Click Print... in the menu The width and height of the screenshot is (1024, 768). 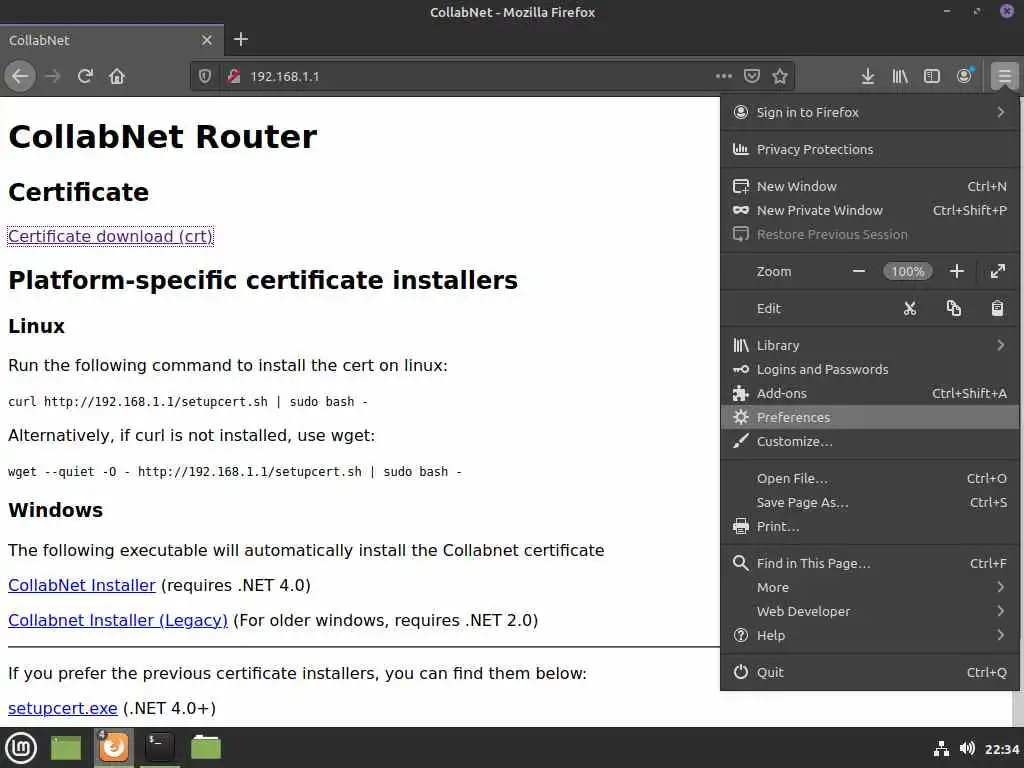click(x=870, y=526)
